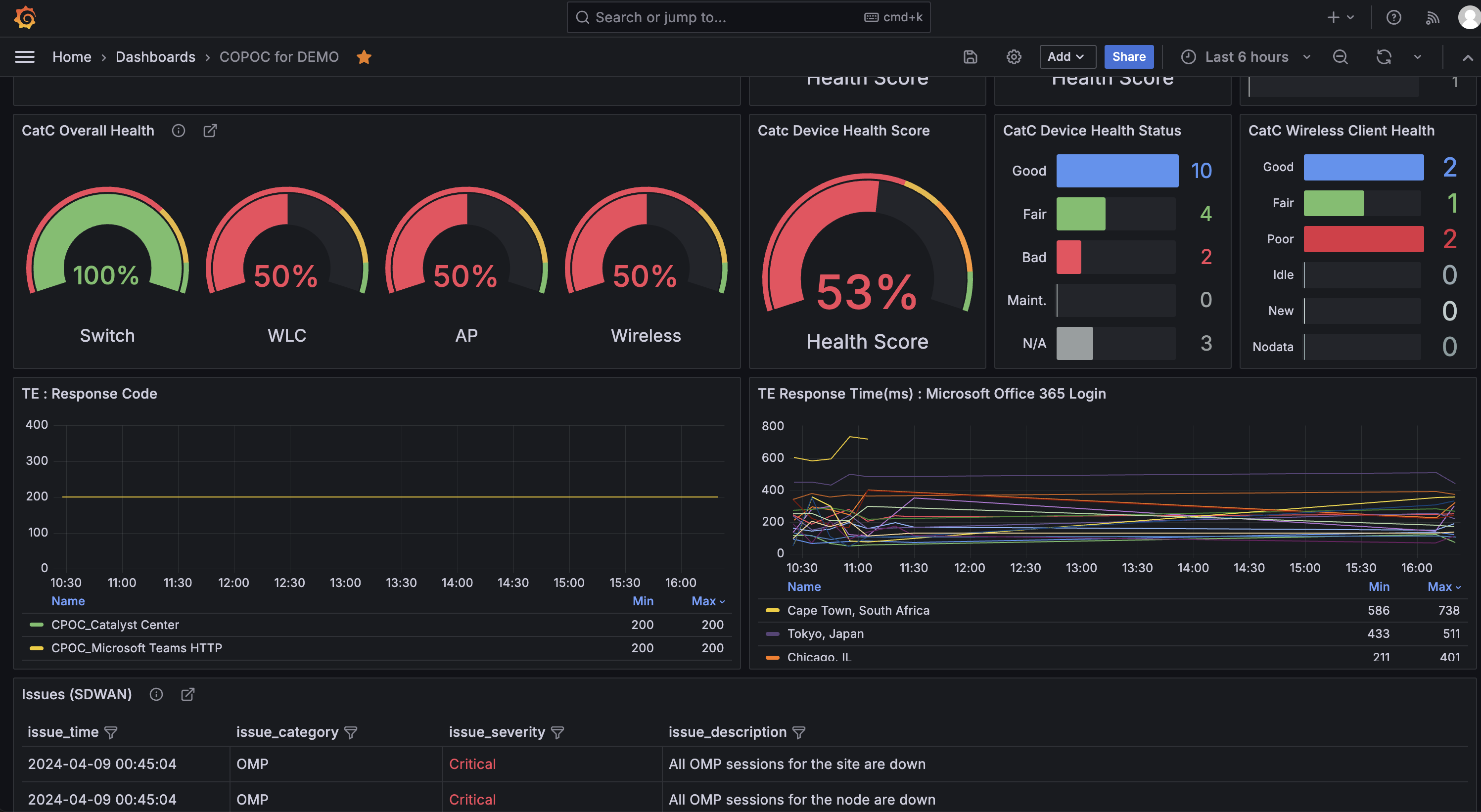Screen dimensions: 1481x812
Task: Expand the Add dropdown button
Action: click(x=1066, y=57)
